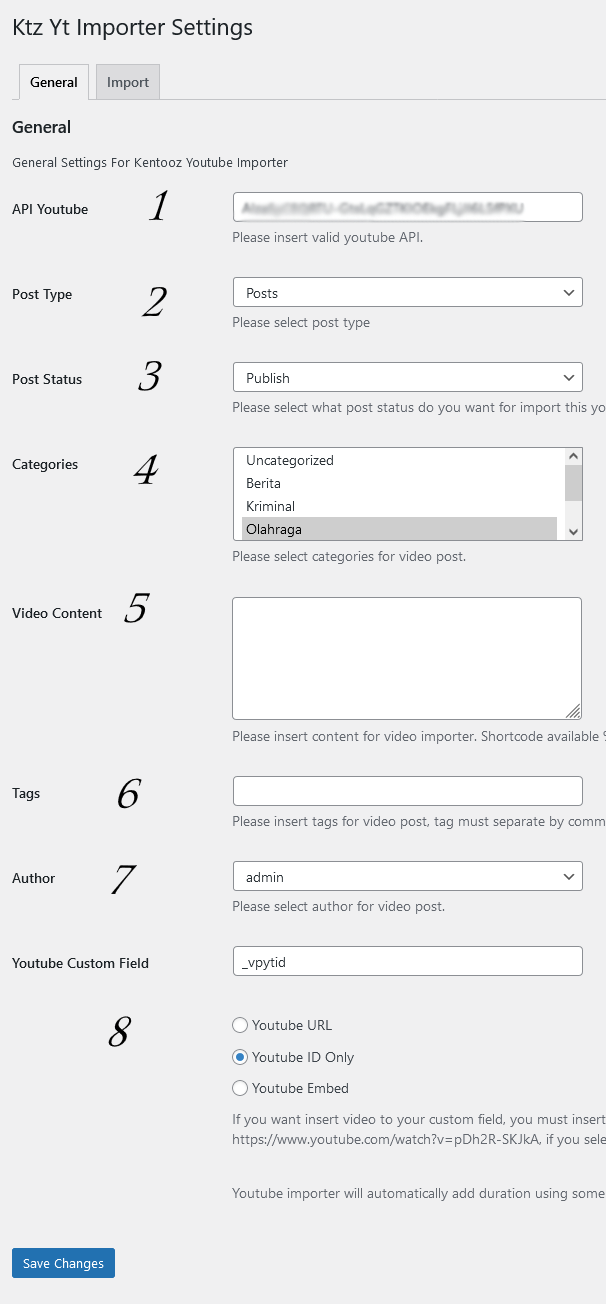Viewport: 606px width, 1304px height.
Task: Edit the Youtube Custom Field value _vpytid
Action: [x=407, y=960]
